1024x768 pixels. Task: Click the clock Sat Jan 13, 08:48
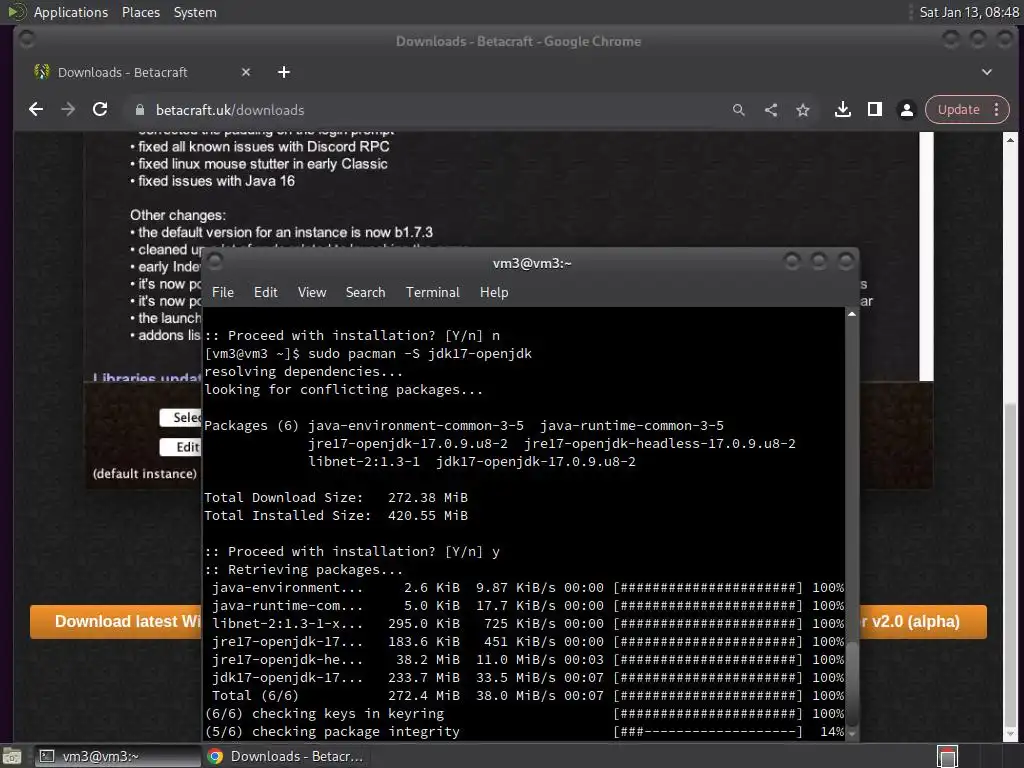coord(968,12)
